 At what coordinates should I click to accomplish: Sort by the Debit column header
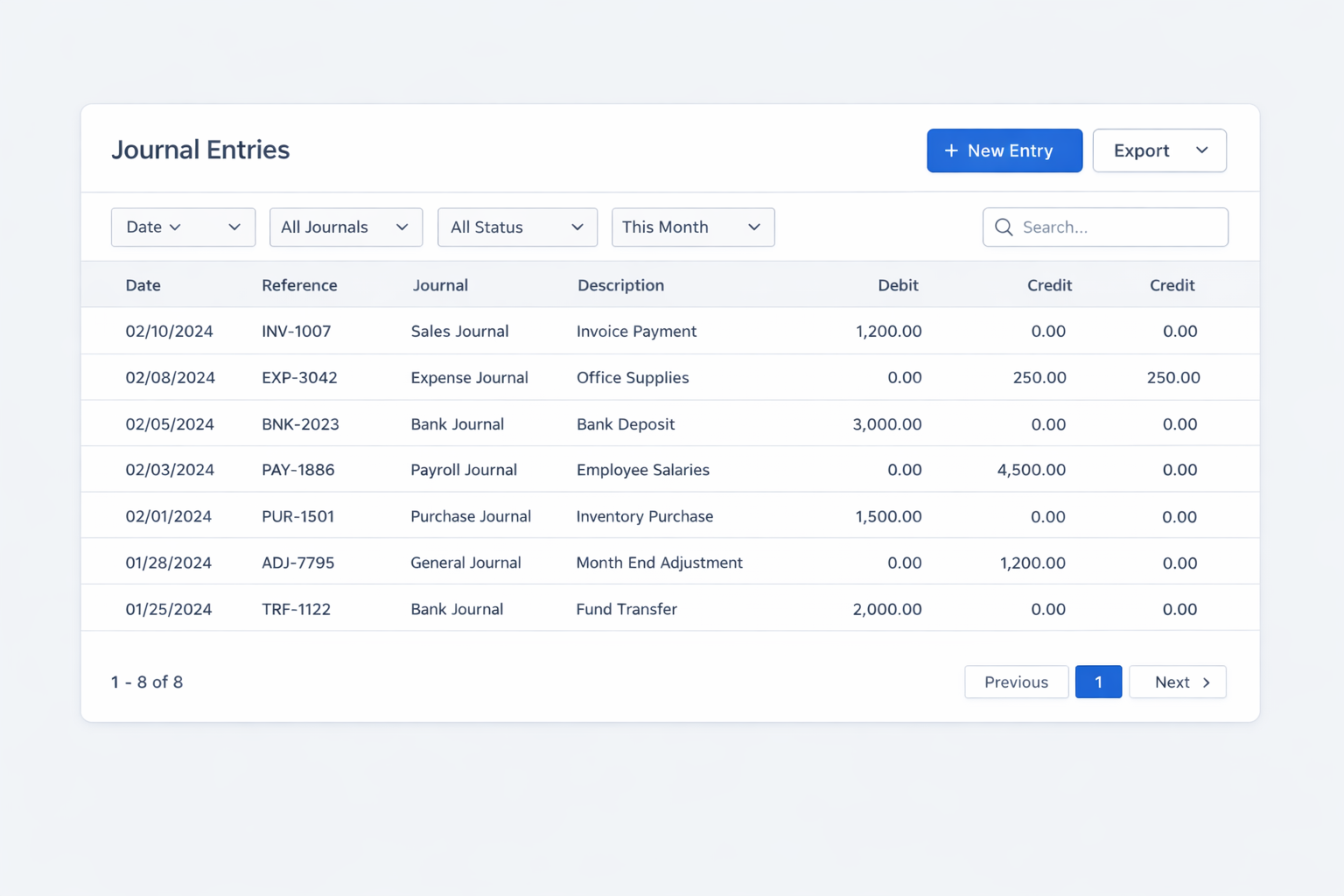[898, 285]
